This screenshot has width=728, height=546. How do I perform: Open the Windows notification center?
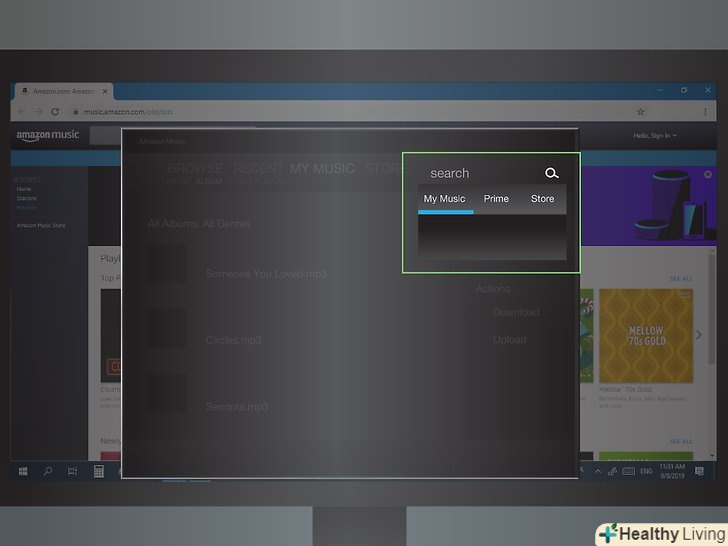pyautogui.click(x=699, y=471)
